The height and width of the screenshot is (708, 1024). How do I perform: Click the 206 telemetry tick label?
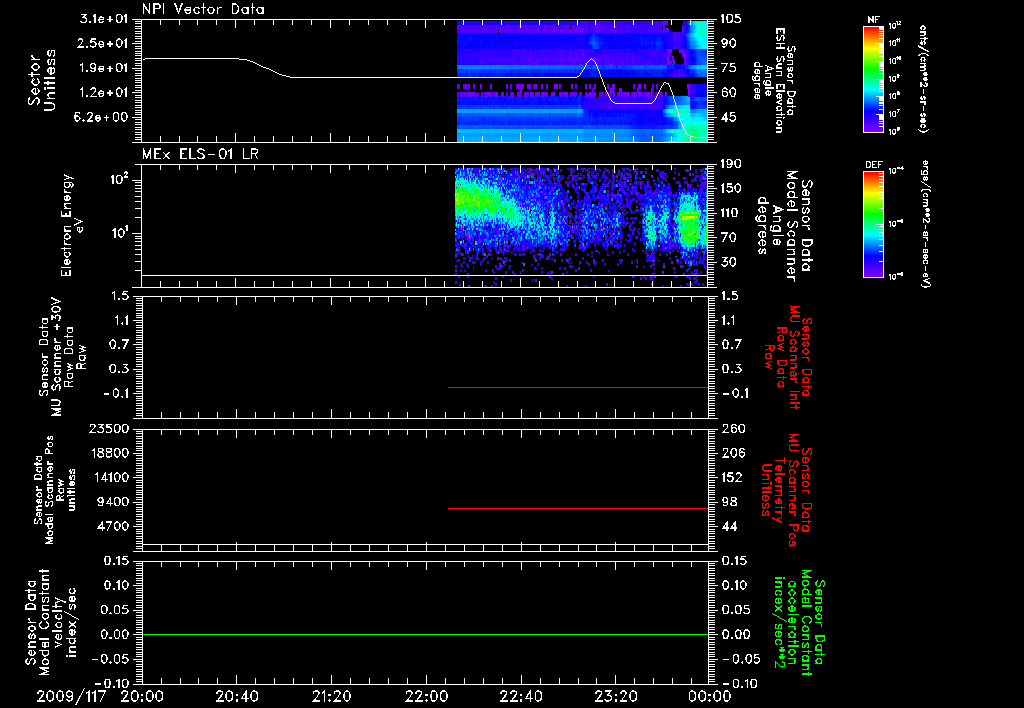[732, 453]
